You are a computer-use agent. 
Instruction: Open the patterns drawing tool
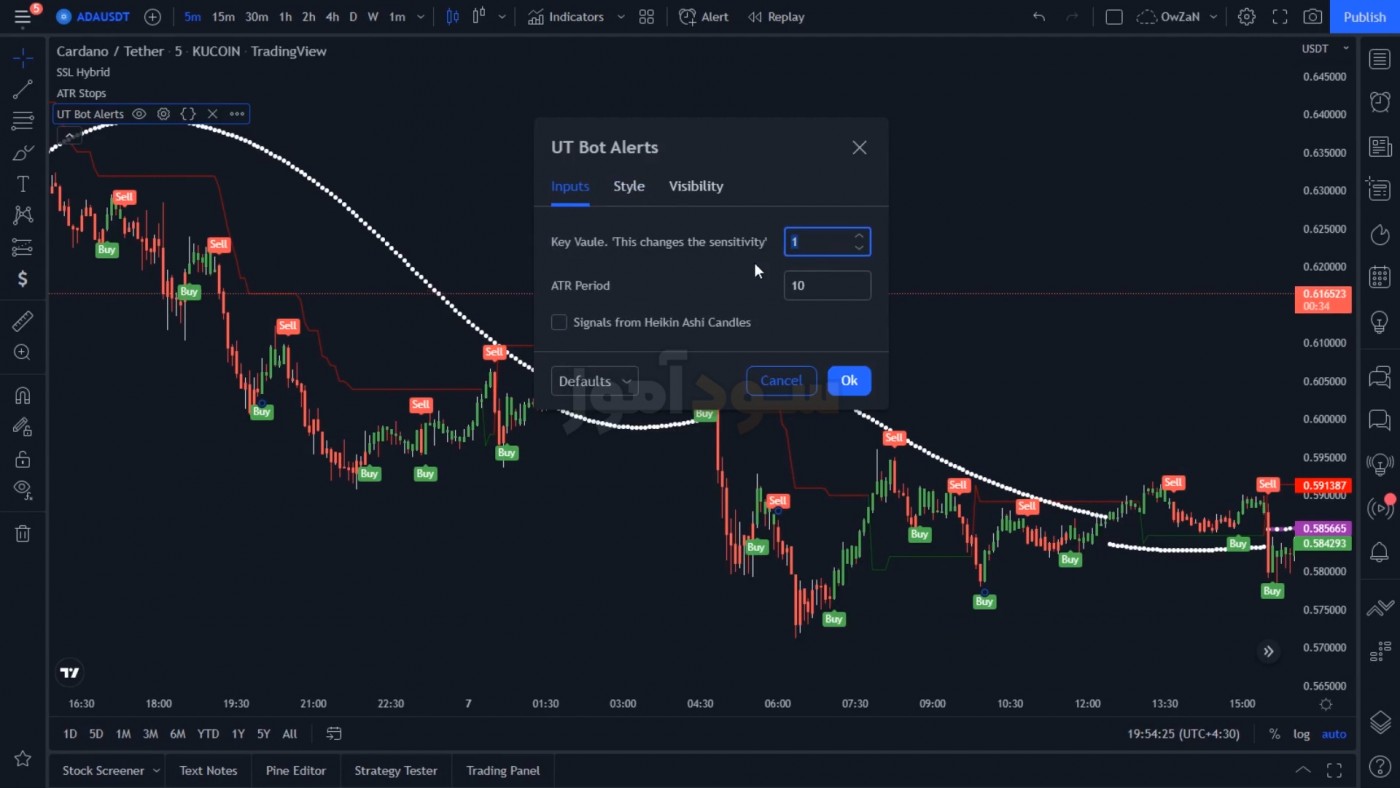coord(22,215)
